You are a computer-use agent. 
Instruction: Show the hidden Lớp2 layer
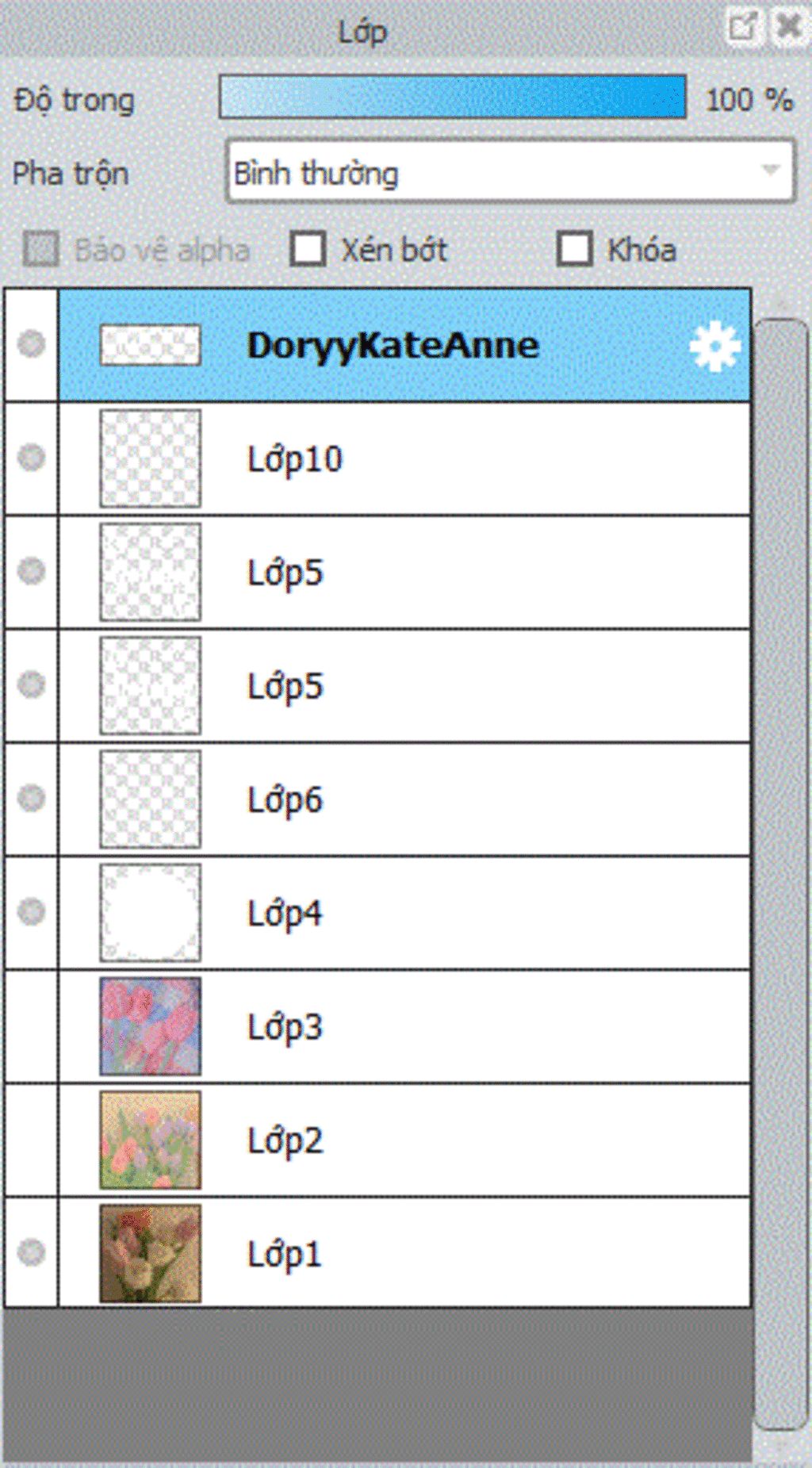pos(31,1140)
